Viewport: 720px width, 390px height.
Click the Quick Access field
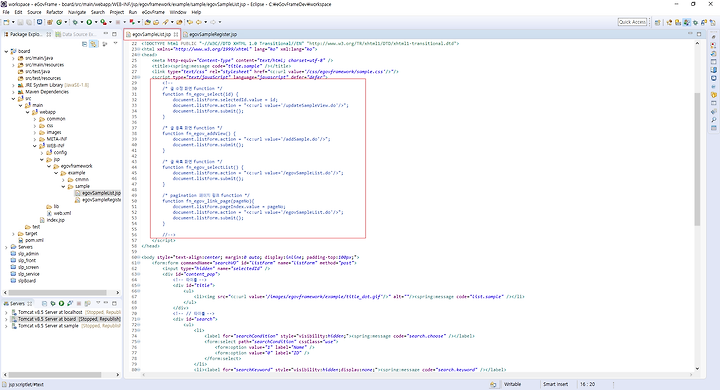point(632,22)
